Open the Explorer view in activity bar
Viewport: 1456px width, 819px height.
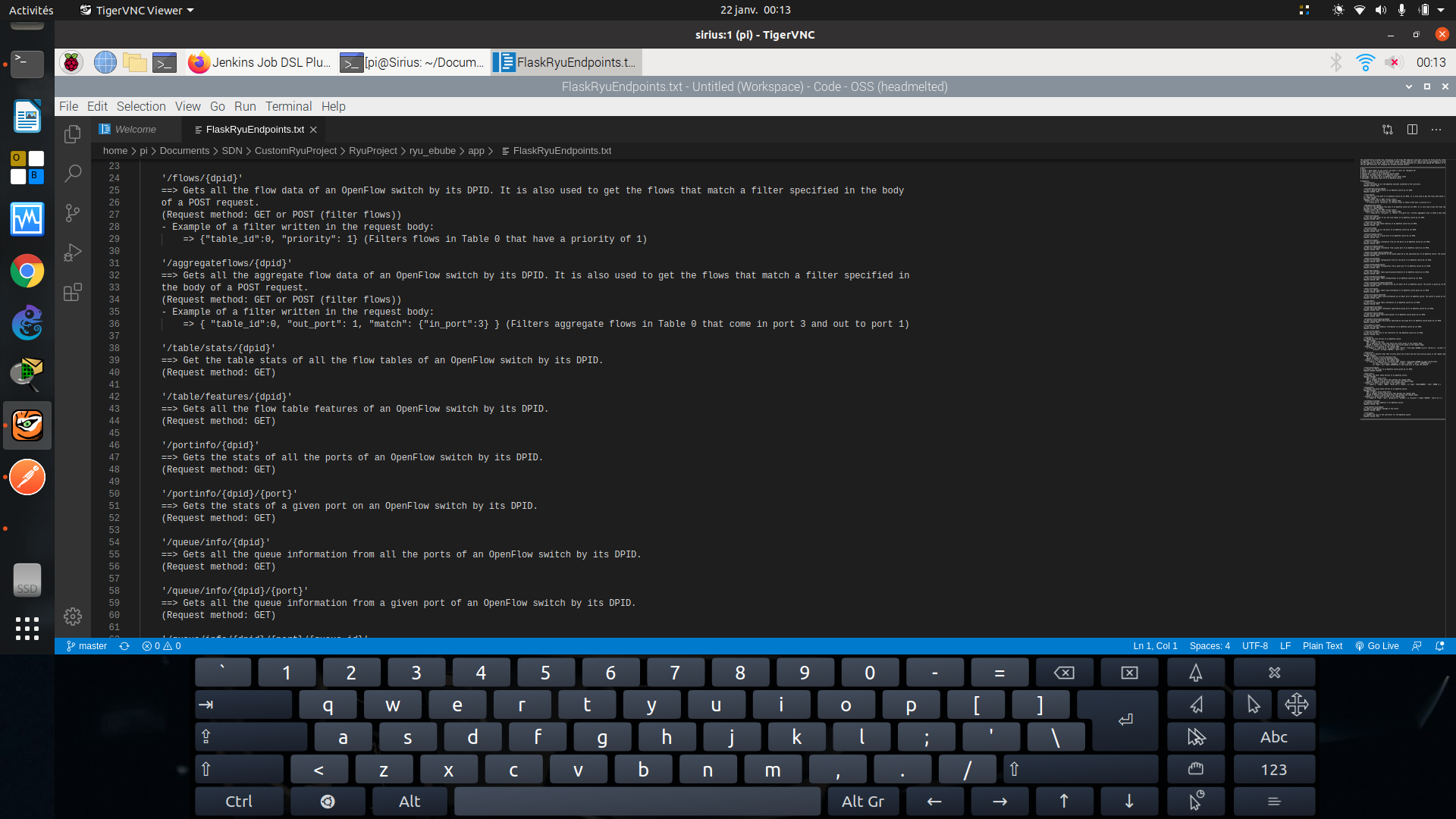click(73, 134)
